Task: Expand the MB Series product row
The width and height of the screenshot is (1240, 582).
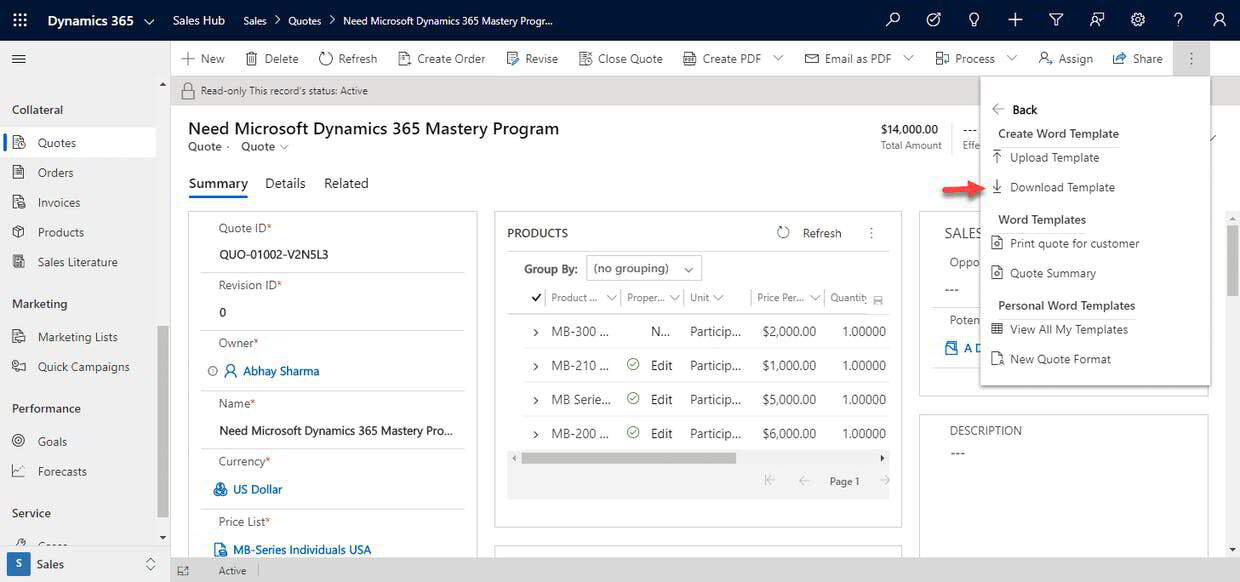Action: point(536,400)
